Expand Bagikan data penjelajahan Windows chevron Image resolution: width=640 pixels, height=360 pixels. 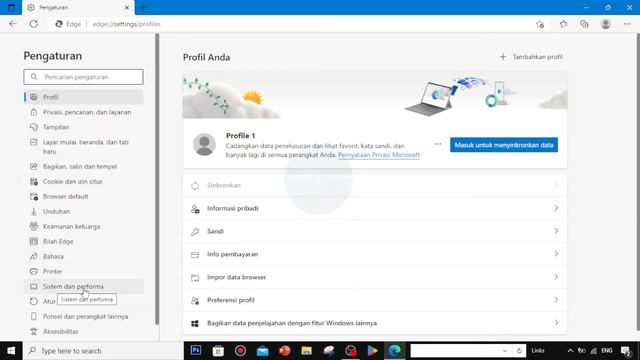point(556,323)
